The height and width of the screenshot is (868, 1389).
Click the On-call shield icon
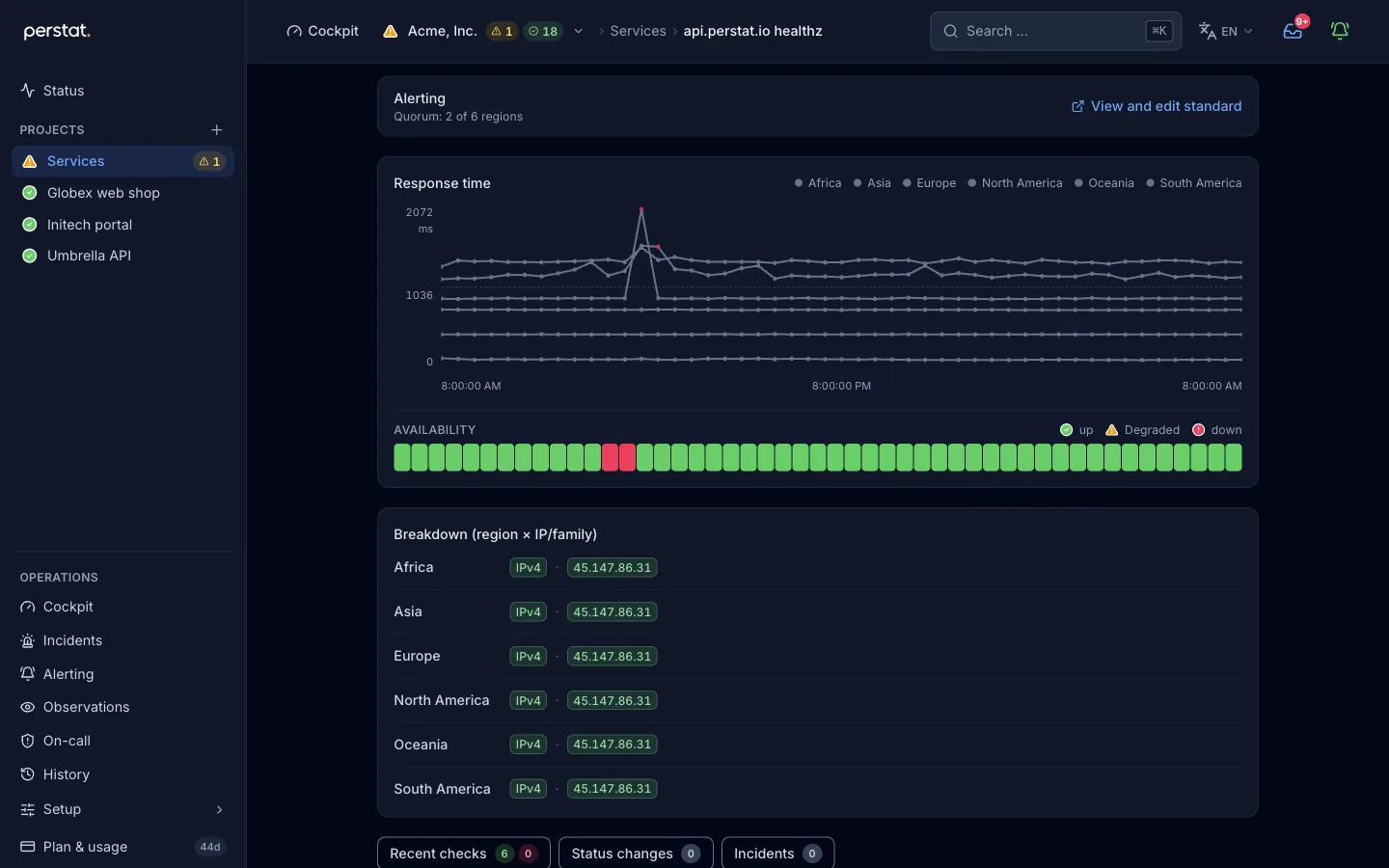click(x=28, y=741)
